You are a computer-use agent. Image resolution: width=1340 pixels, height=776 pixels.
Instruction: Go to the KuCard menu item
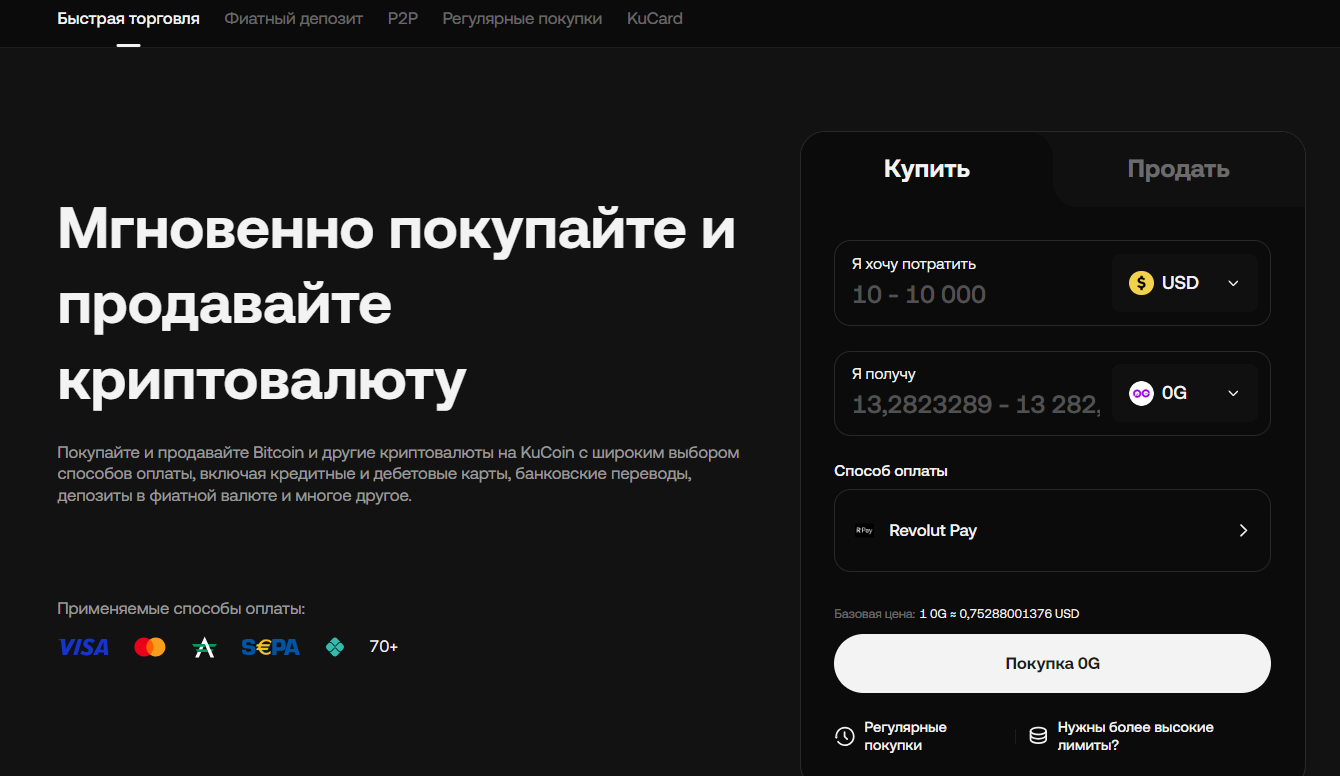pos(655,17)
